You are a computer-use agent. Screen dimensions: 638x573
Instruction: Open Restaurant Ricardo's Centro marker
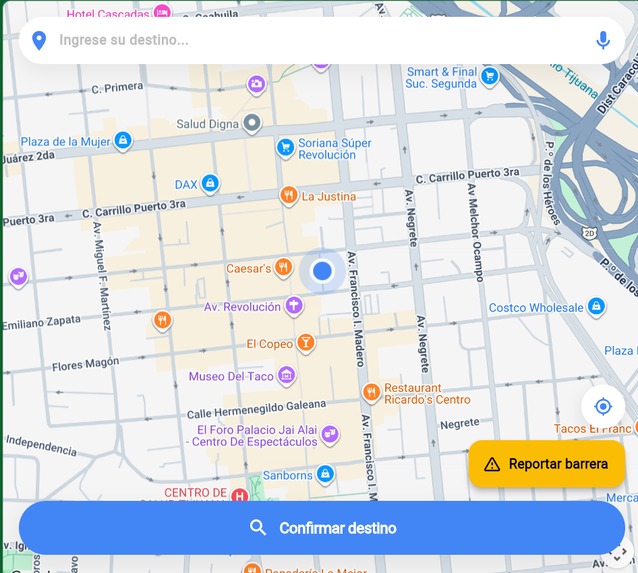(x=371, y=393)
